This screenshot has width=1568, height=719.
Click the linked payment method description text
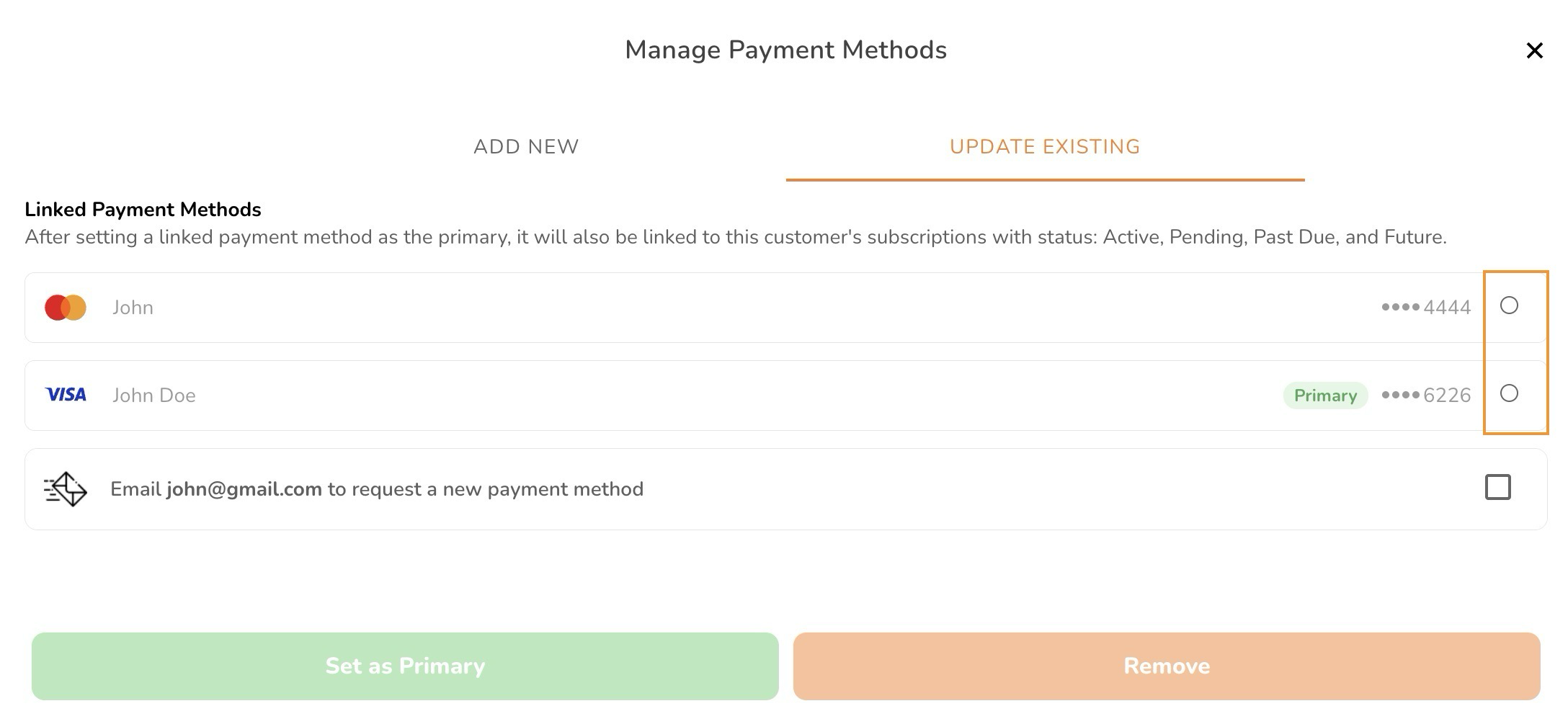[736, 237]
